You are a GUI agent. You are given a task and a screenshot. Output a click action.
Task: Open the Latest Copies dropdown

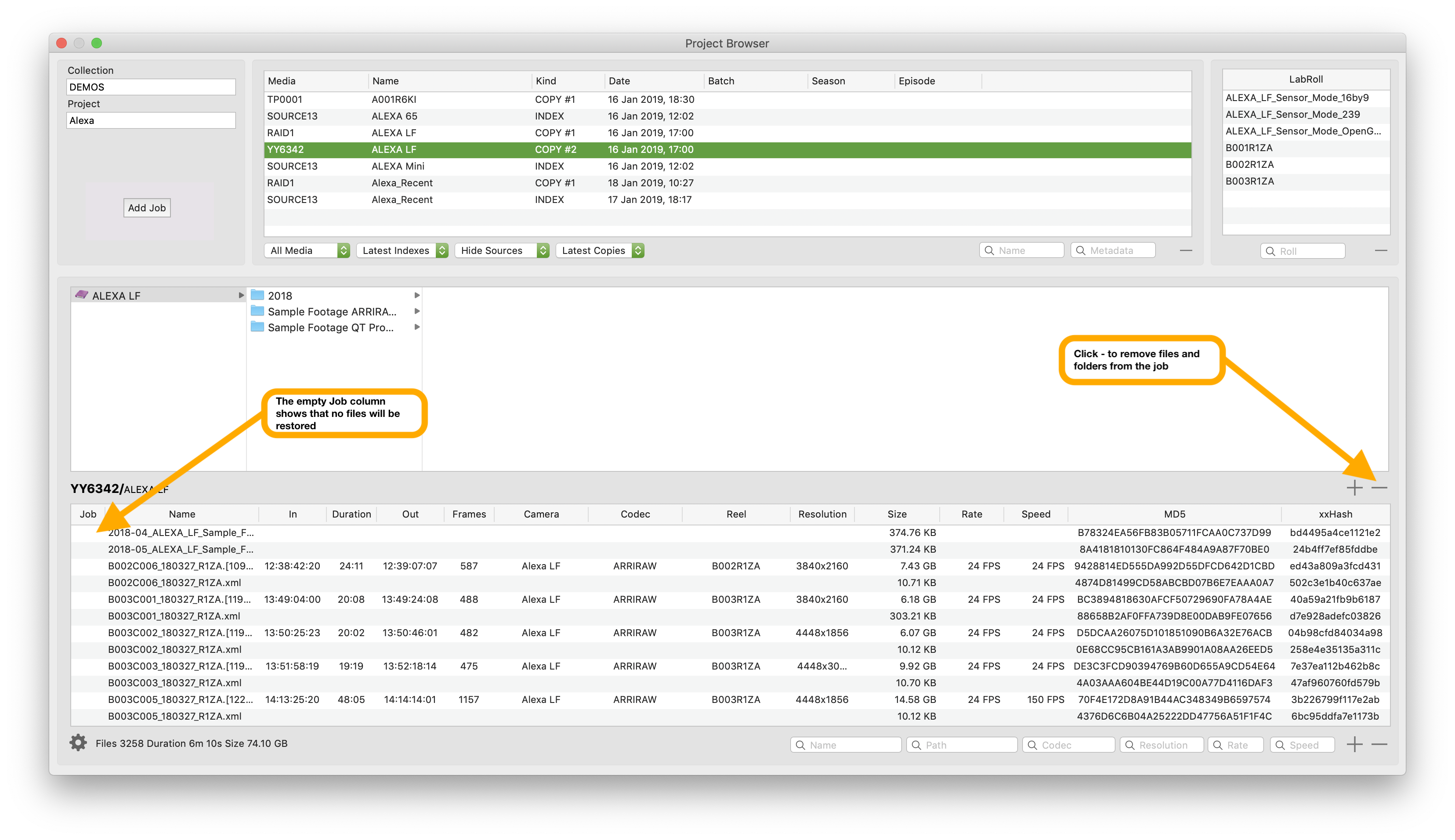[x=599, y=250]
